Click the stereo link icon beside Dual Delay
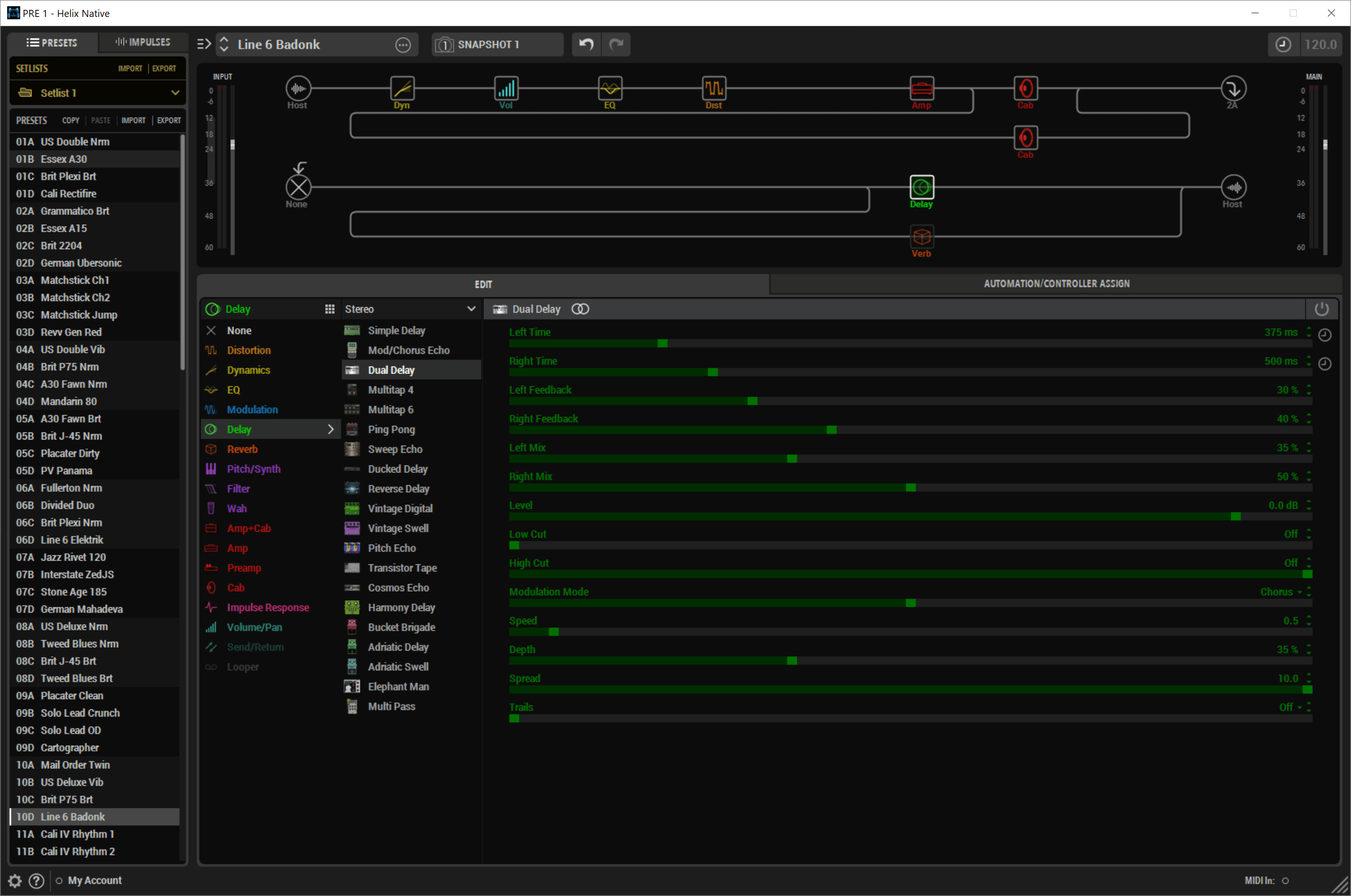Image resolution: width=1351 pixels, height=896 pixels. coord(580,309)
